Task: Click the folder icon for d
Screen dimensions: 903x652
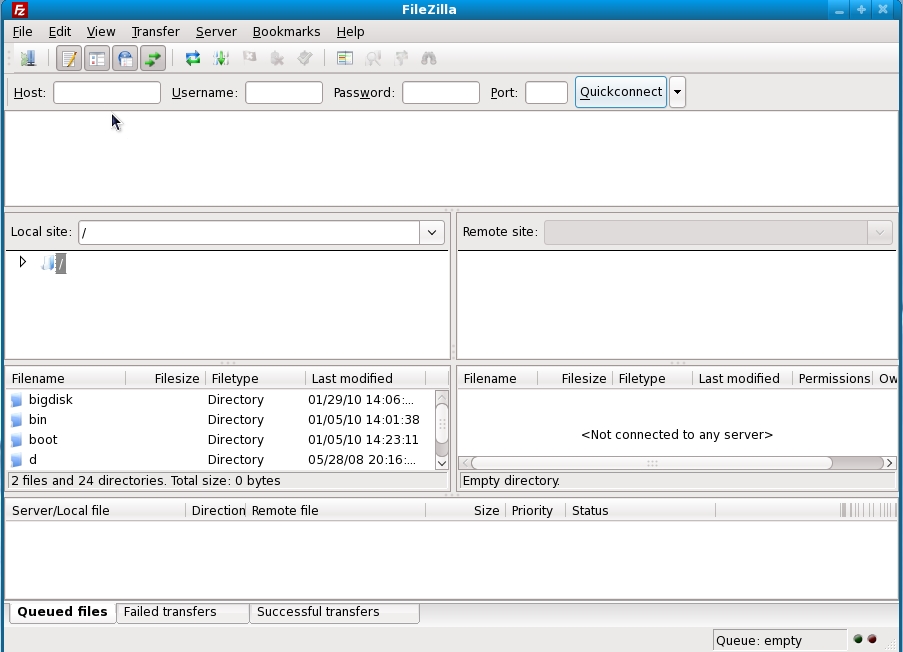Action: [x=17, y=460]
